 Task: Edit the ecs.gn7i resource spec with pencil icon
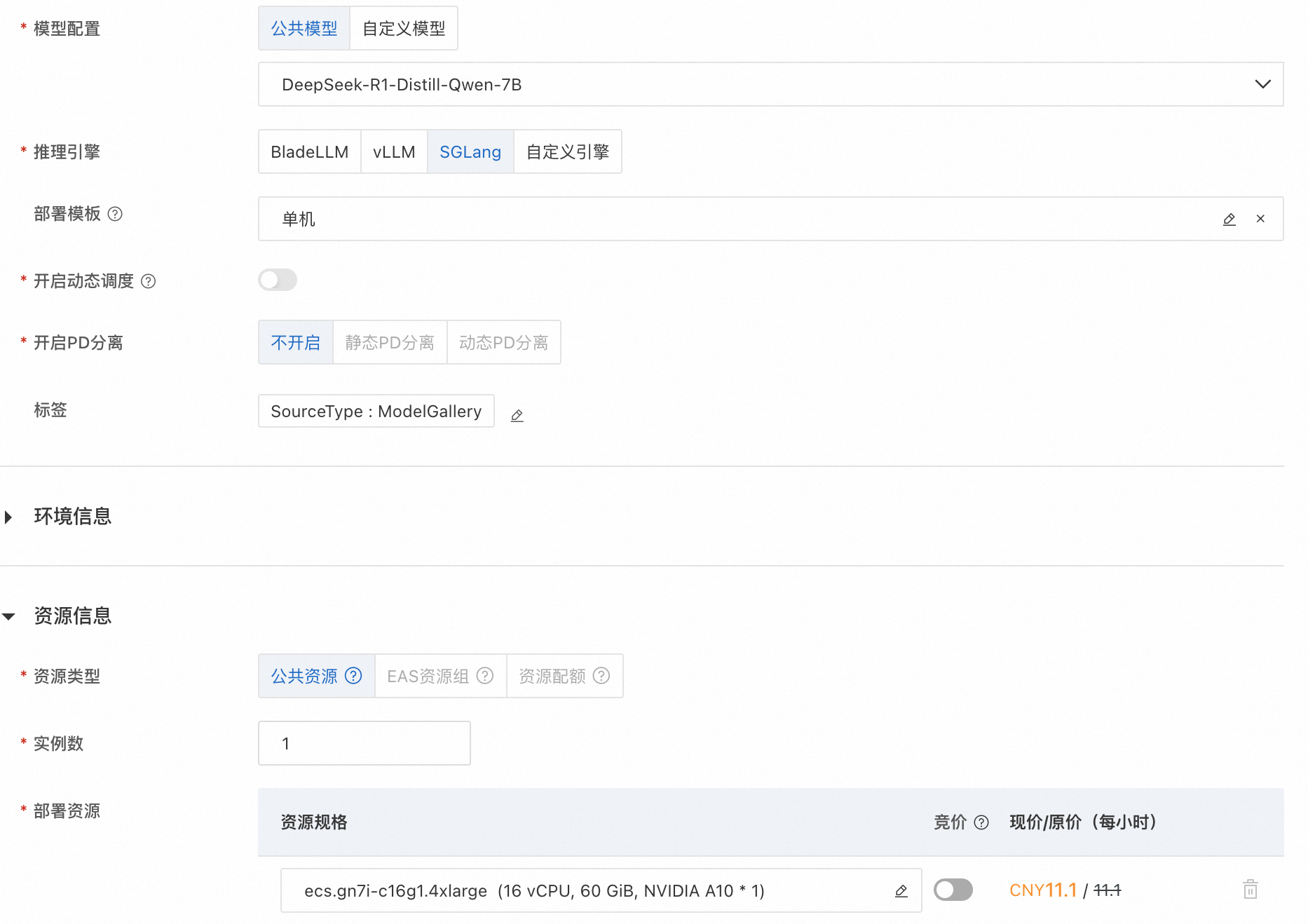click(901, 891)
